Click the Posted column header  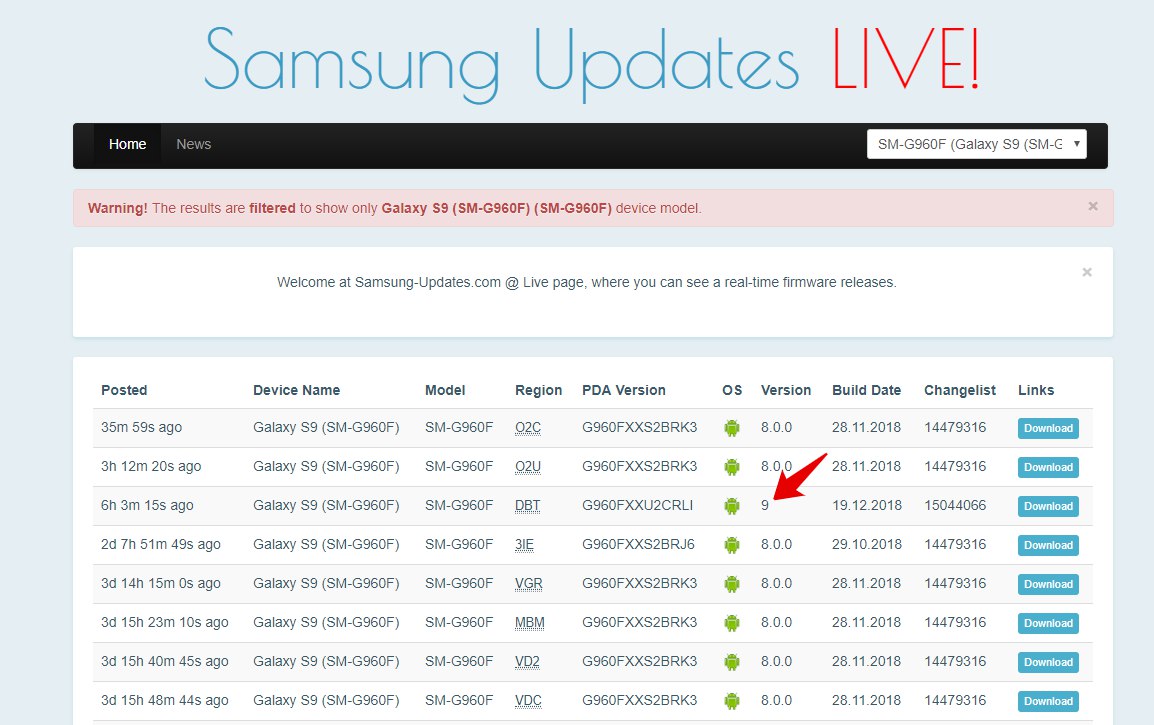pos(124,390)
